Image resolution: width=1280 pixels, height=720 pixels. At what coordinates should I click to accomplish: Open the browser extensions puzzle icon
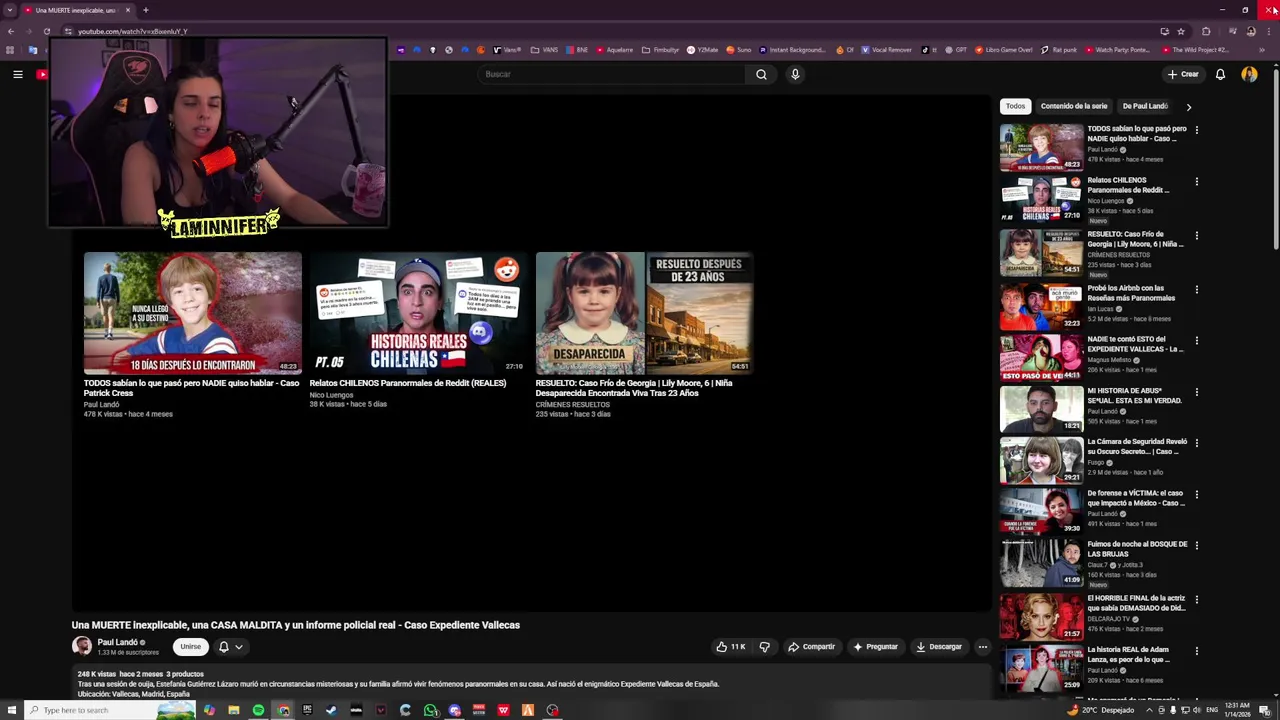tap(1206, 31)
